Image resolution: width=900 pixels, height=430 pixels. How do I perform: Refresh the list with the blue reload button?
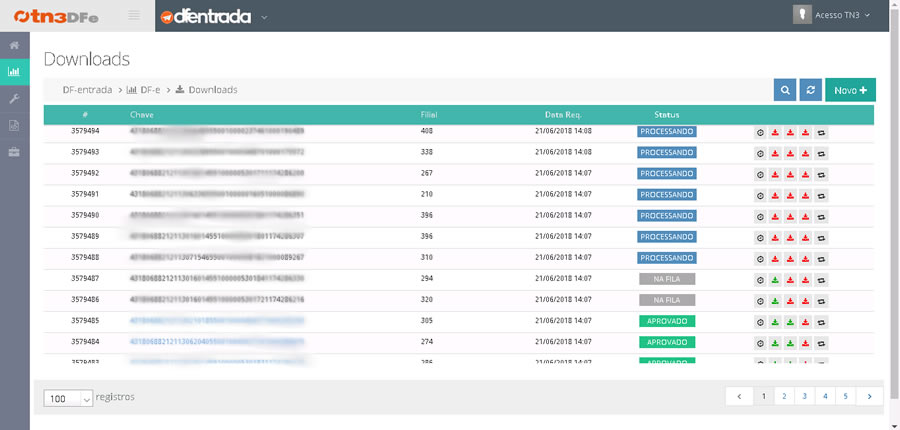point(810,90)
